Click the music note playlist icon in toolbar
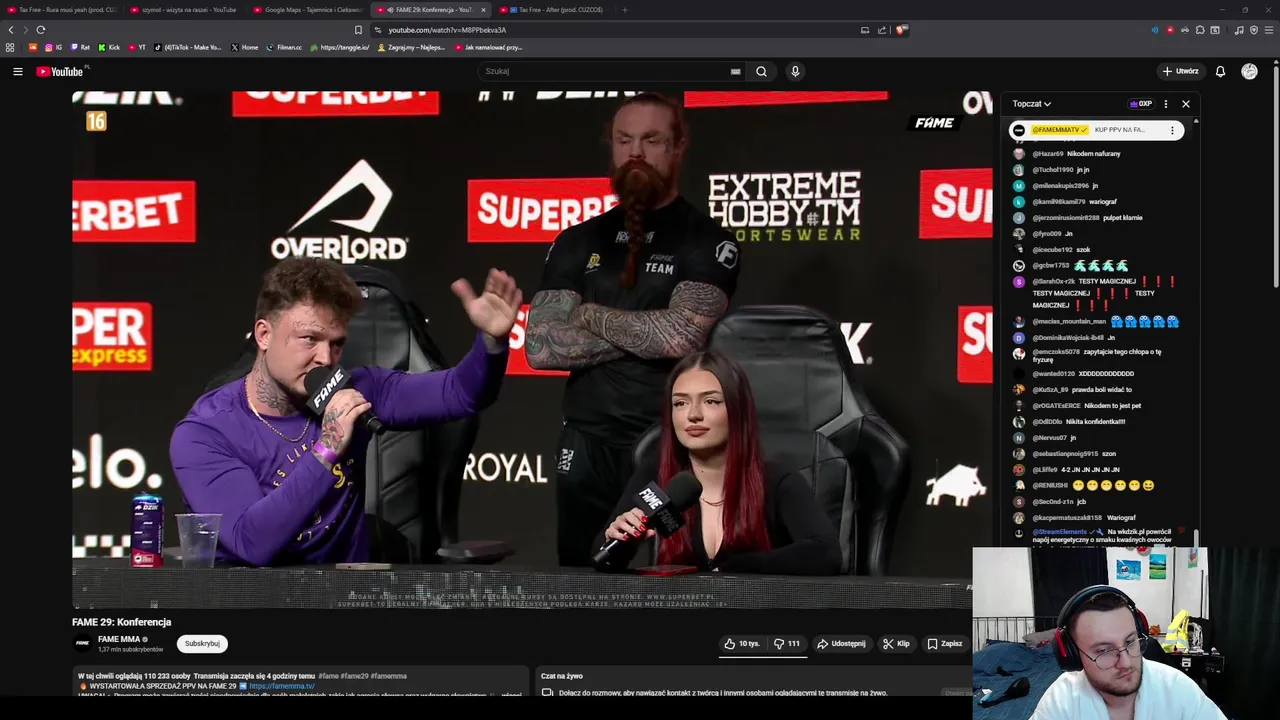 pos(1239,30)
